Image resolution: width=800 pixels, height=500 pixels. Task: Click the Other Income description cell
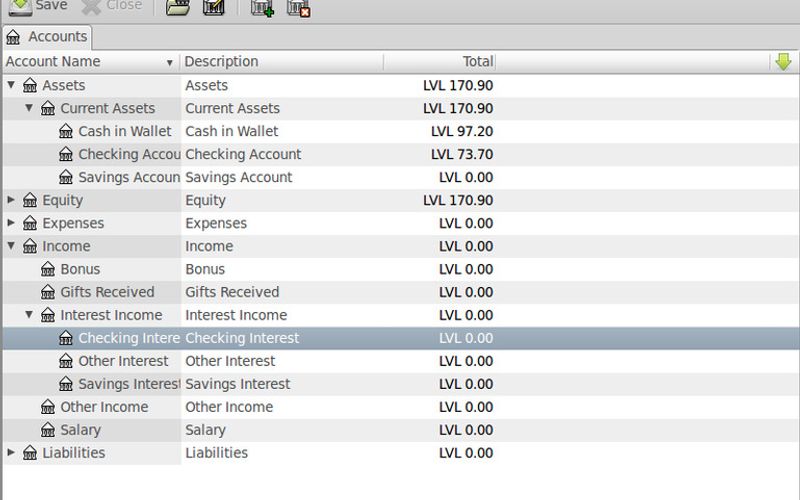229,407
